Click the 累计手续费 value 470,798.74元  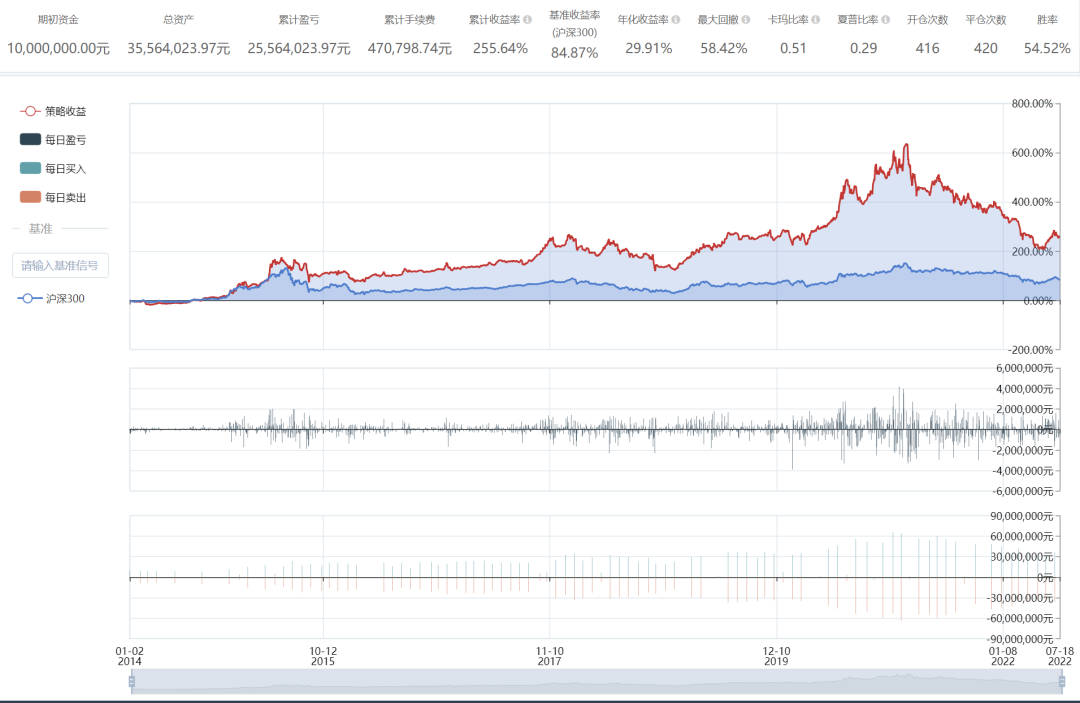pos(410,48)
